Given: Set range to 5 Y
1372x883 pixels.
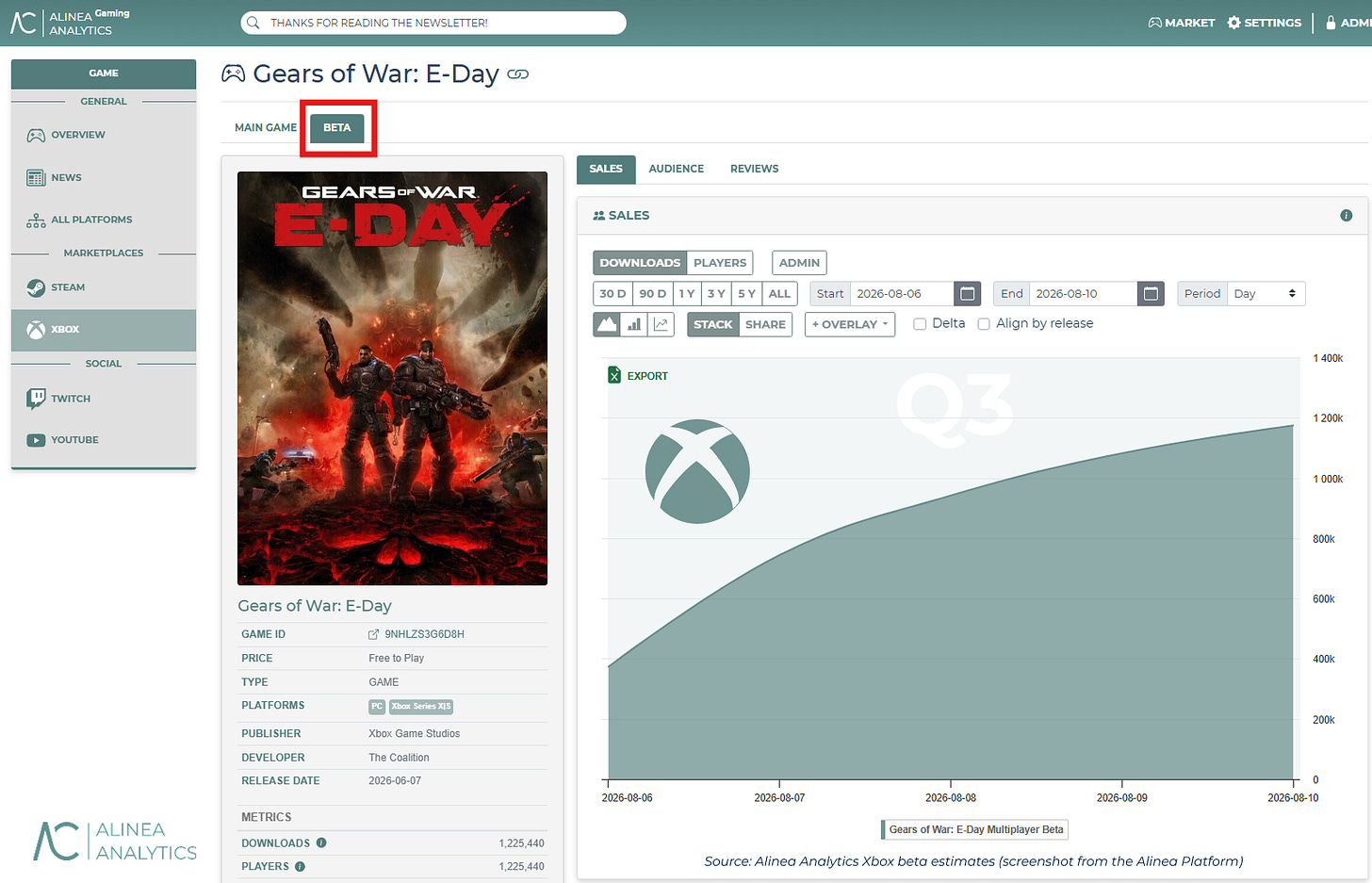Looking at the screenshot, I should point(746,294).
